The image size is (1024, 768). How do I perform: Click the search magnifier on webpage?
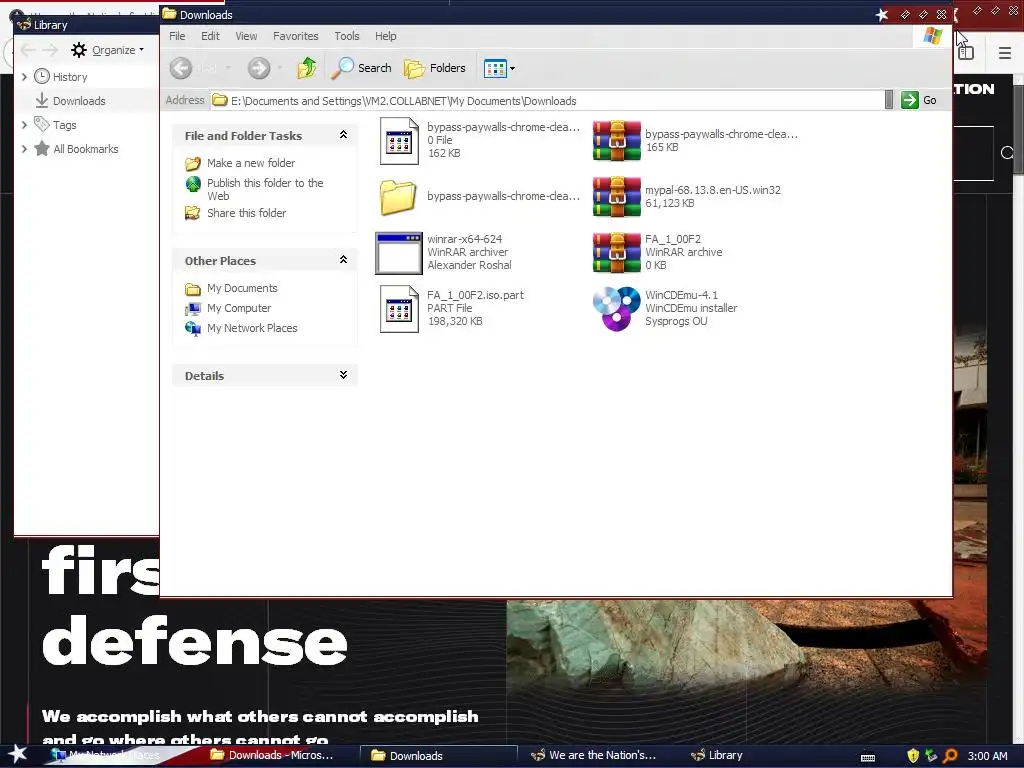(x=1007, y=153)
